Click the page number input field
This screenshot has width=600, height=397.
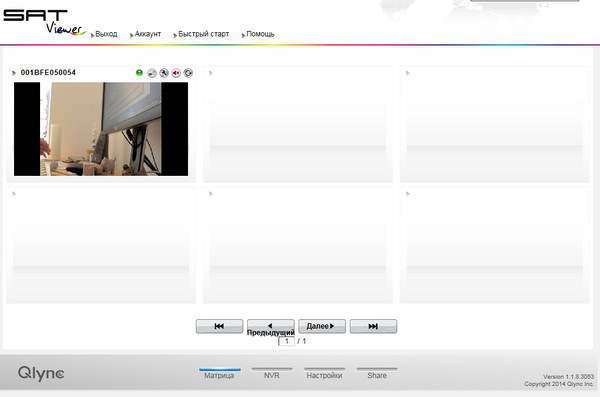point(286,341)
